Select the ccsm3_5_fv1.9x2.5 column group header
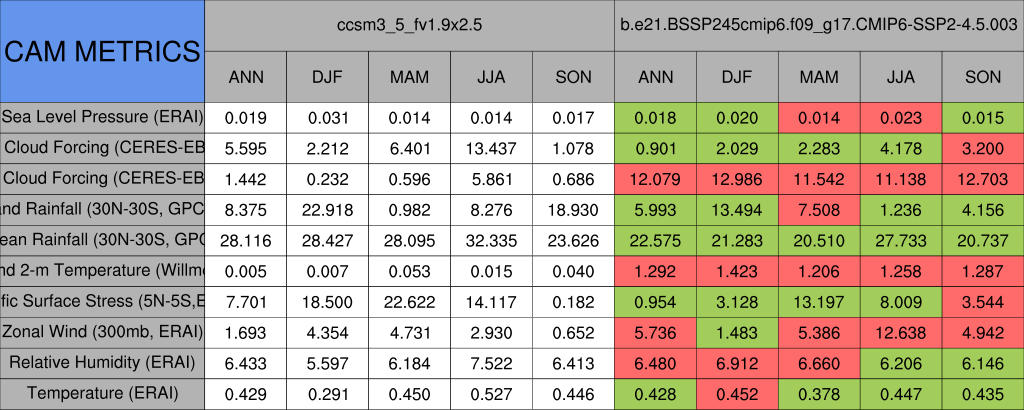This screenshot has width=1024, height=410. (409, 25)
